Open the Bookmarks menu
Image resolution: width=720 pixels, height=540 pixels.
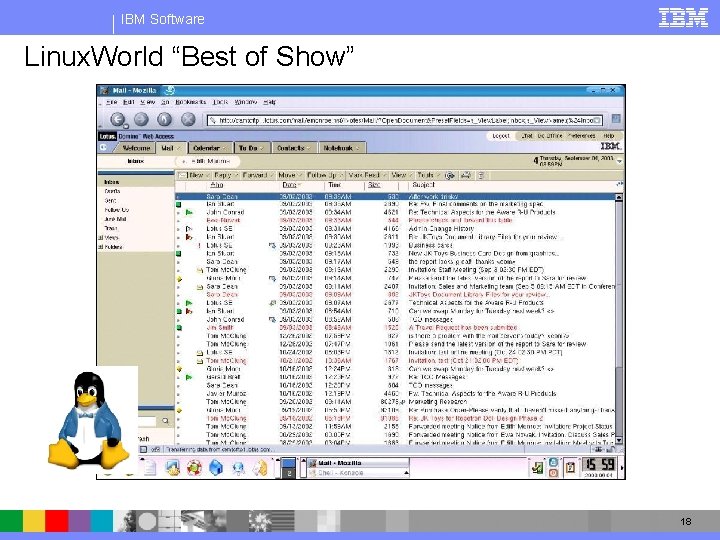[x=191, y=102]
